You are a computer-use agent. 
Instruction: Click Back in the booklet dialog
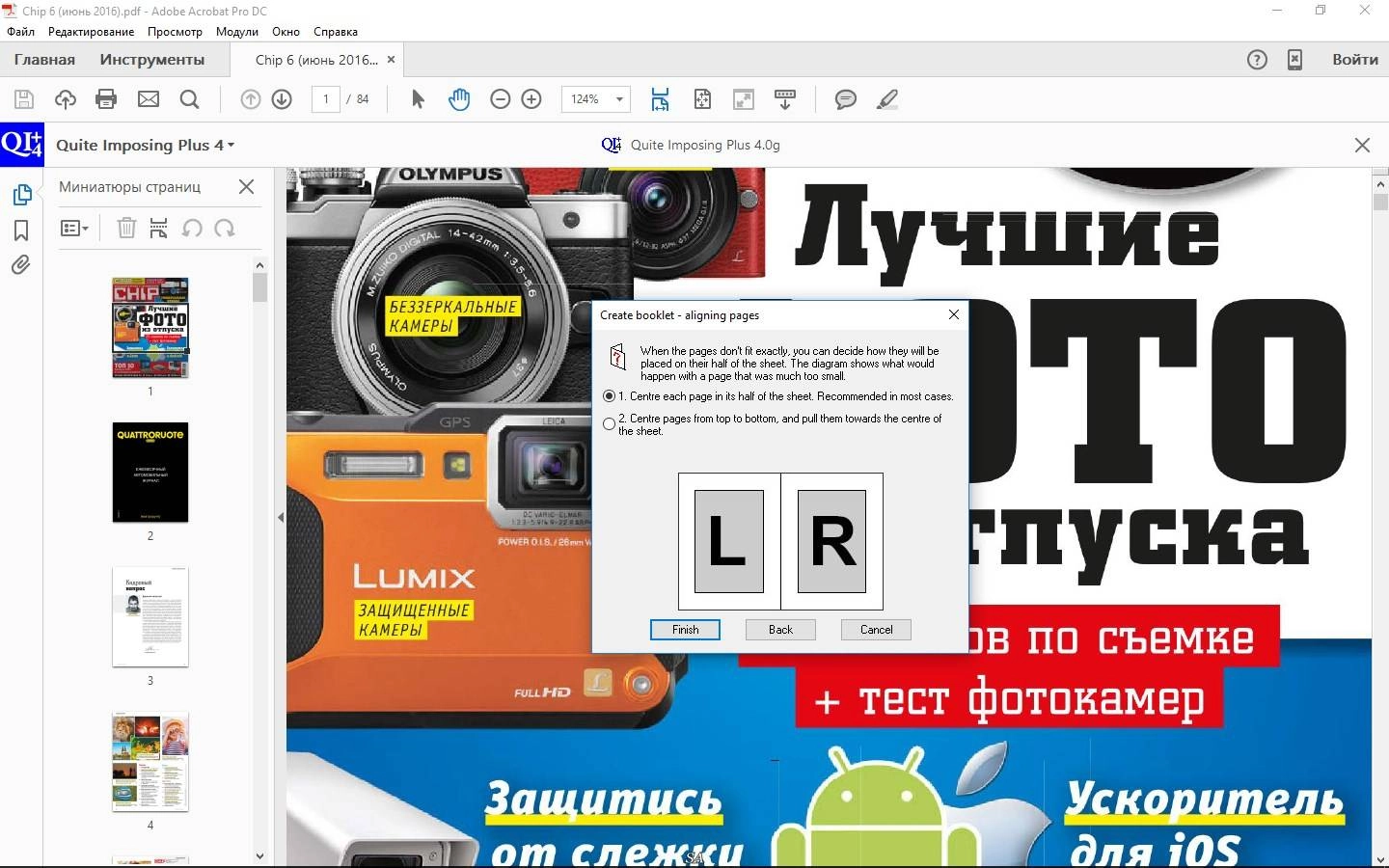pos(780,630)
